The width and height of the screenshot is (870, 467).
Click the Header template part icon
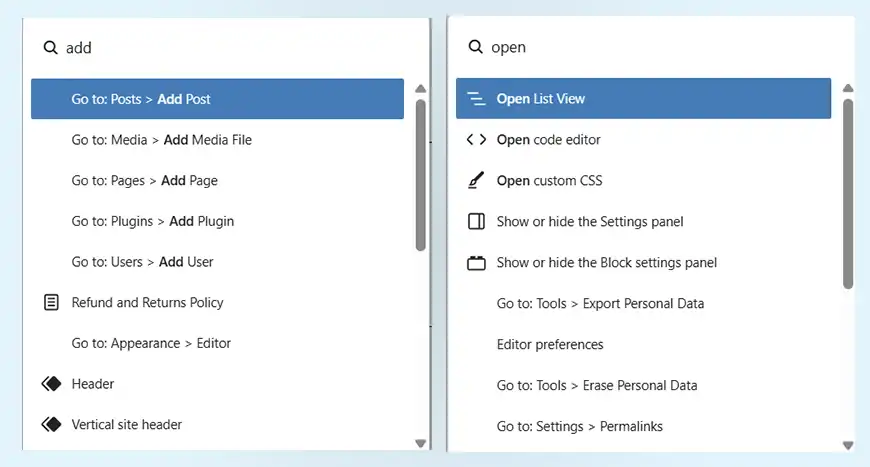coord(51,384)
